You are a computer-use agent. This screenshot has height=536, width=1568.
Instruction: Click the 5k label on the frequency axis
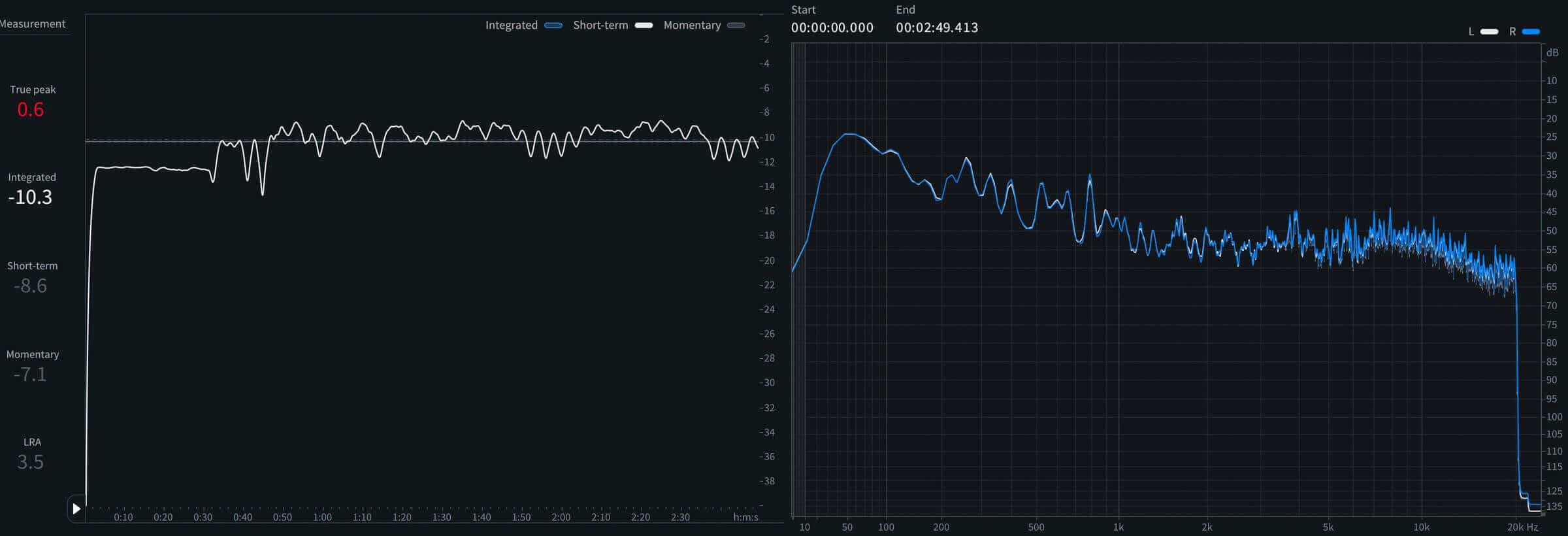[1328, 527]
